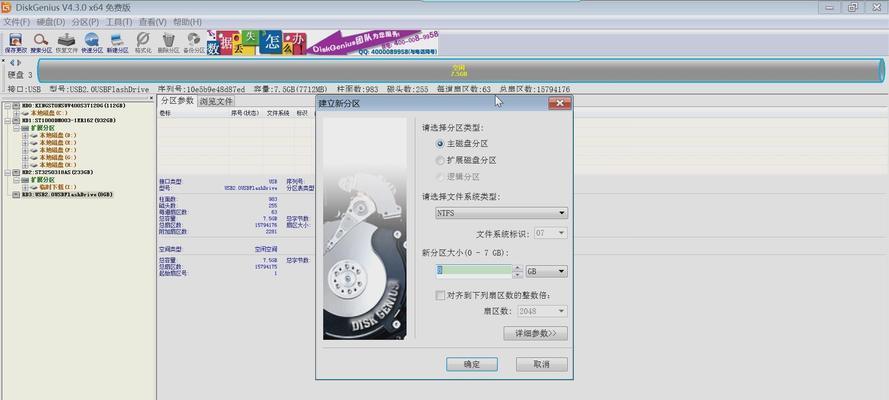
Task: Select 本地磁盘 (C:) in disk tree
Action: pos(49,113)
